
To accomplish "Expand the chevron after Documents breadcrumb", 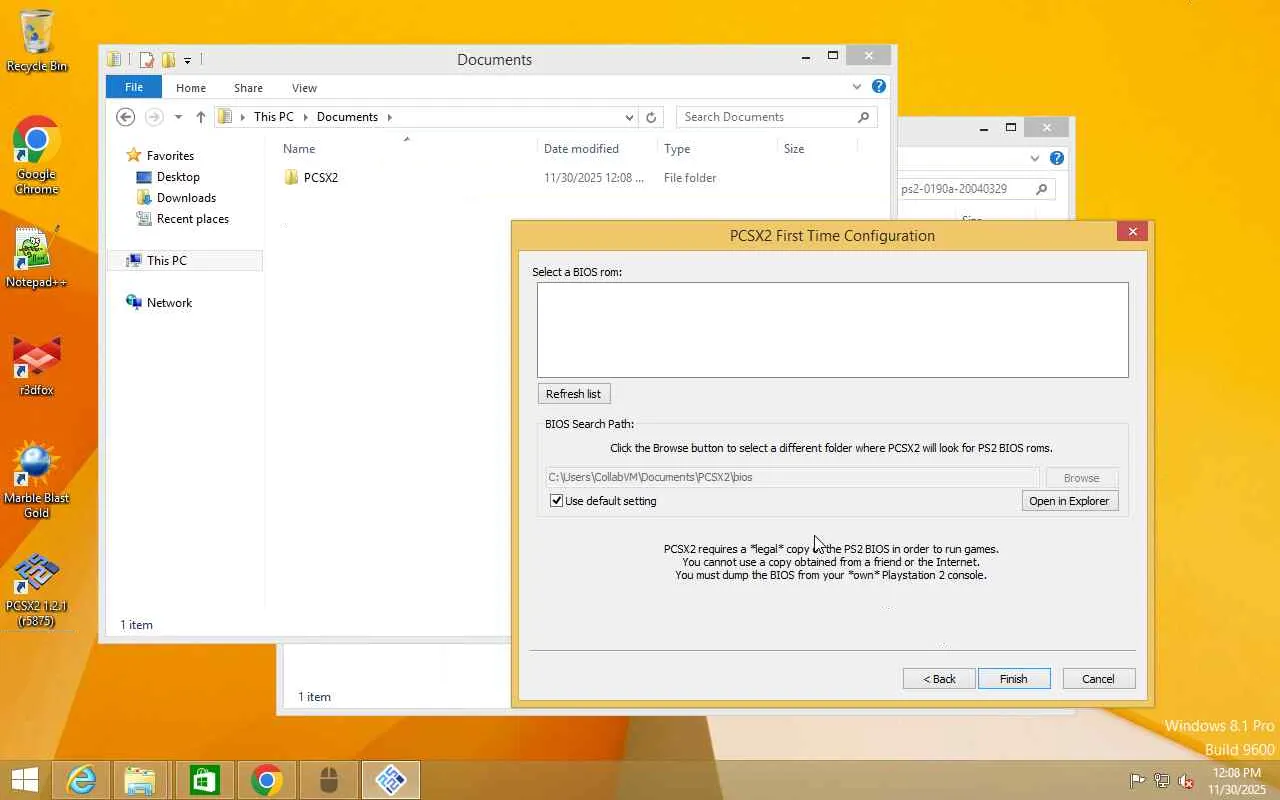I will tap(390, 117).
